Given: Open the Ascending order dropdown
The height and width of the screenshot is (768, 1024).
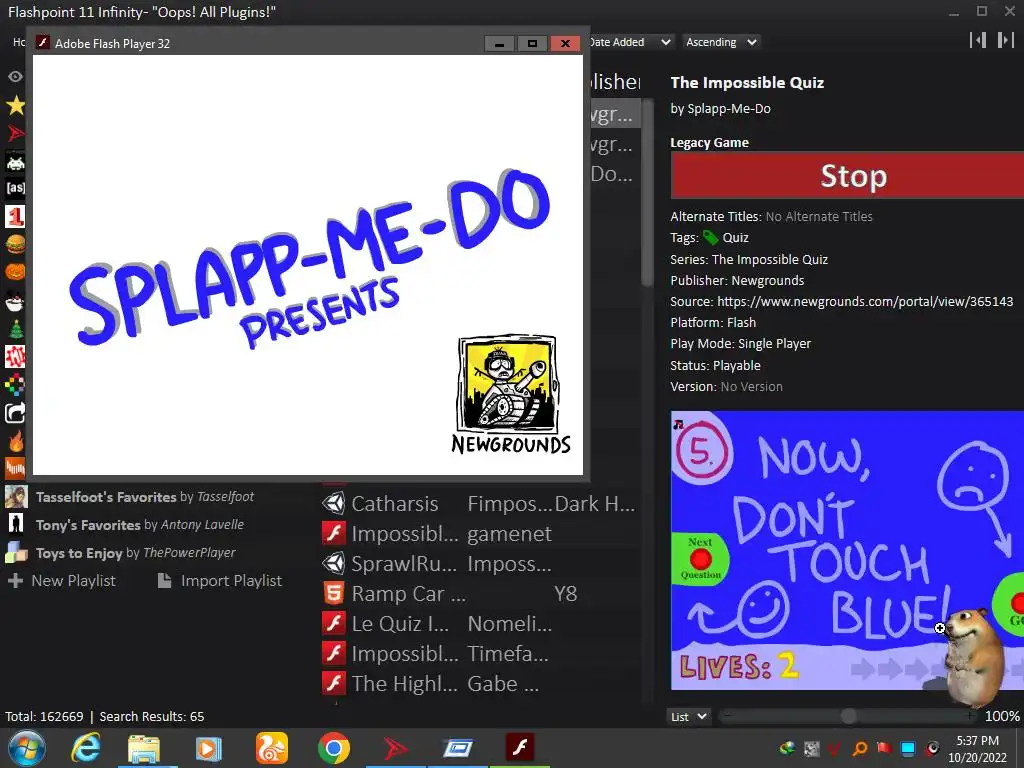Looking at the screenshot, I should tap(721, 42).
